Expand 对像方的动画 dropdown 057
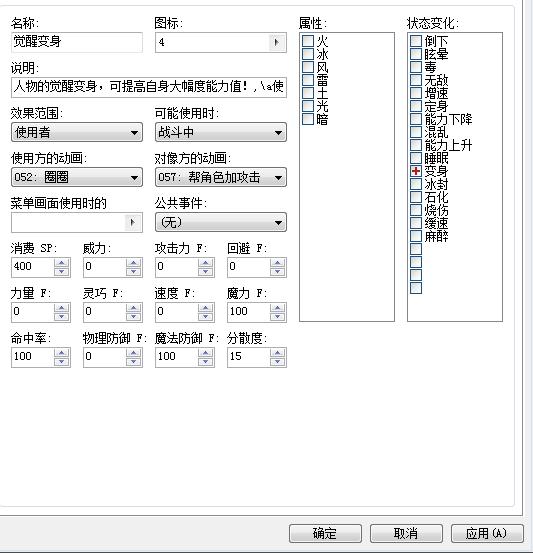 220,177
